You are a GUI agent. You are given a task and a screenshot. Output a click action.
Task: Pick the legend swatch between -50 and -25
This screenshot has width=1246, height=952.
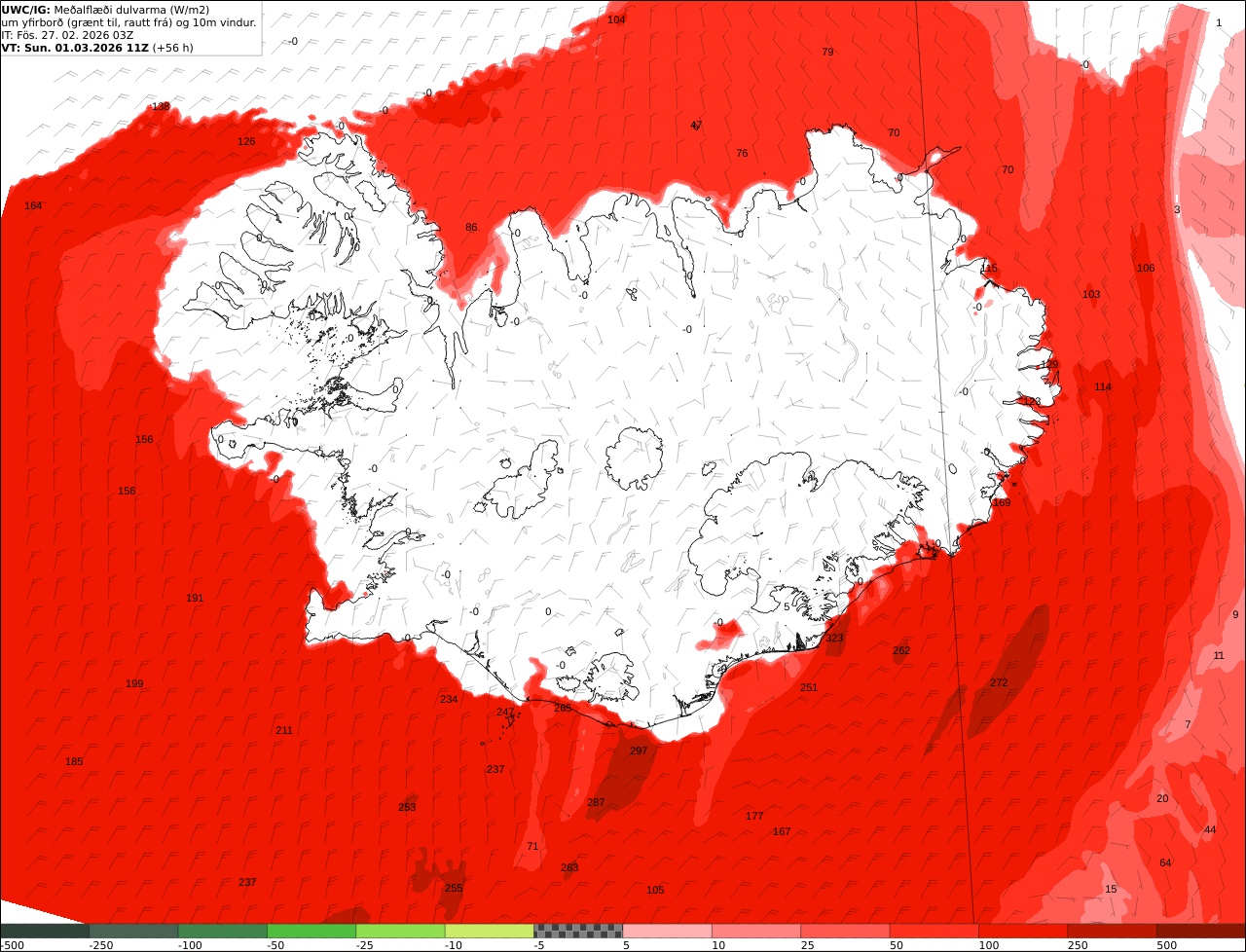click(x=311, y=931)
